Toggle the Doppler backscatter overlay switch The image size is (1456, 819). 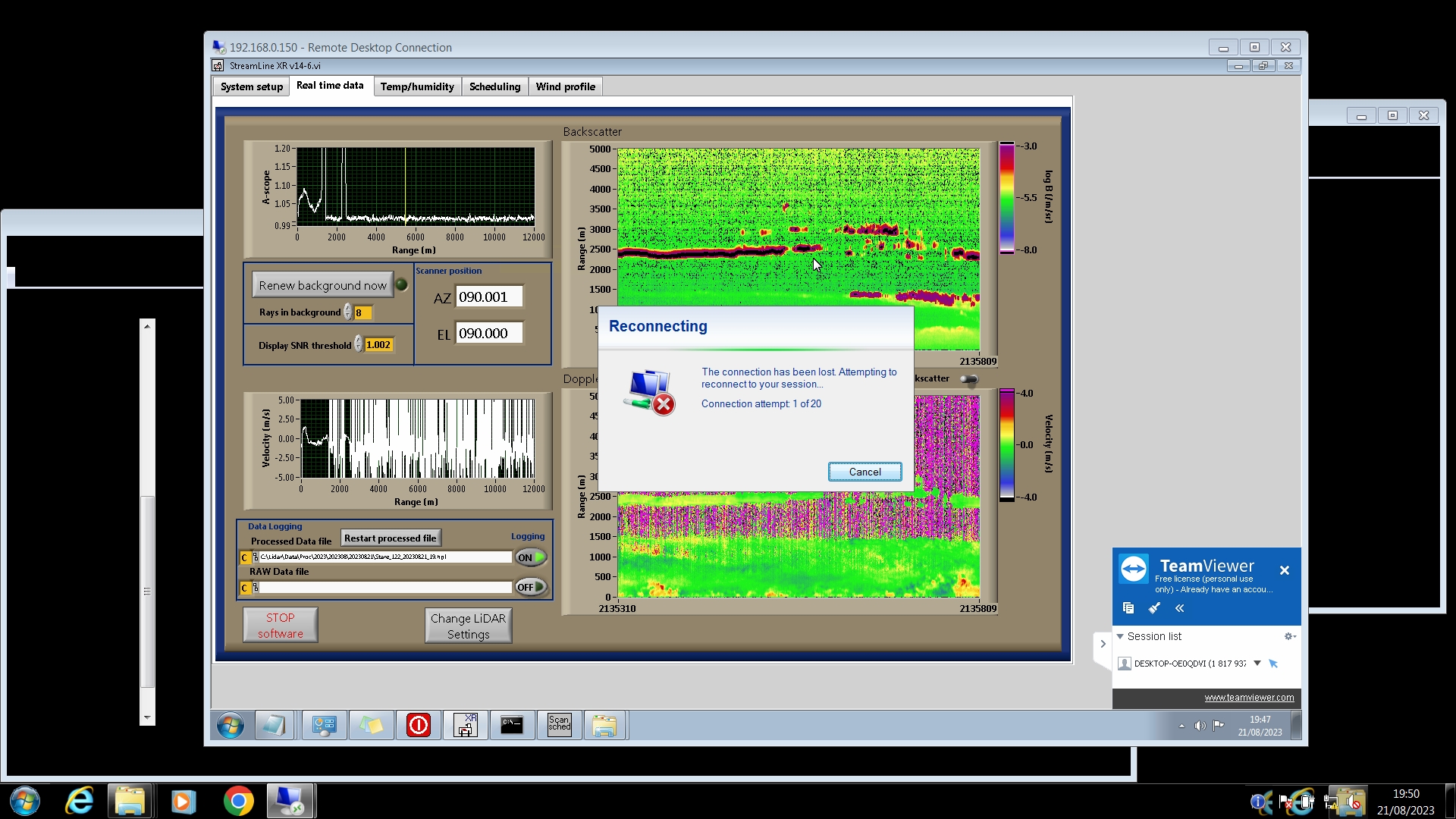coord(969,379)
